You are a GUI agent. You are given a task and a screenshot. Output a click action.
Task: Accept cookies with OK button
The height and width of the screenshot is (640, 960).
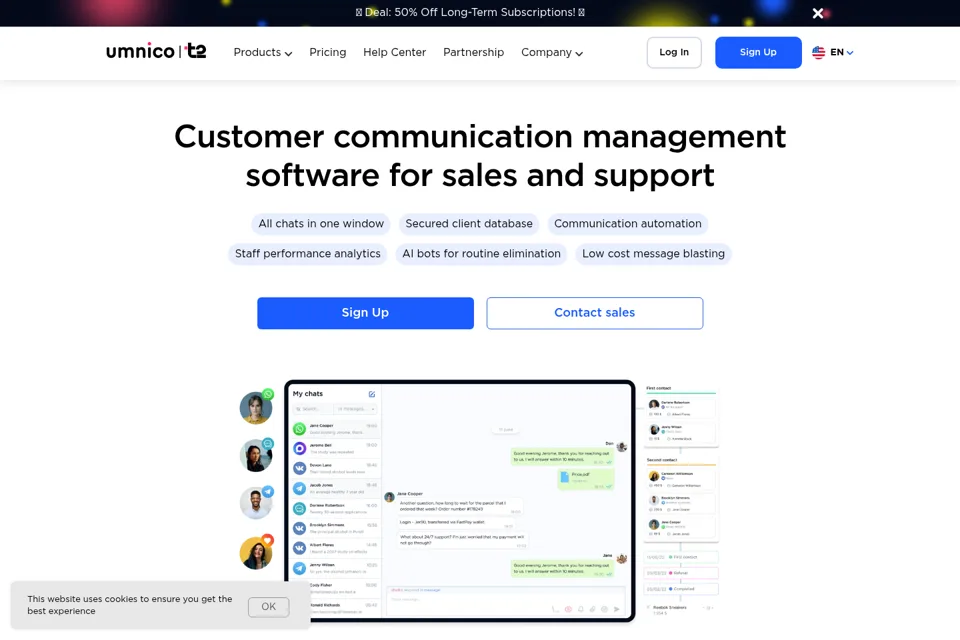(268, 606)
